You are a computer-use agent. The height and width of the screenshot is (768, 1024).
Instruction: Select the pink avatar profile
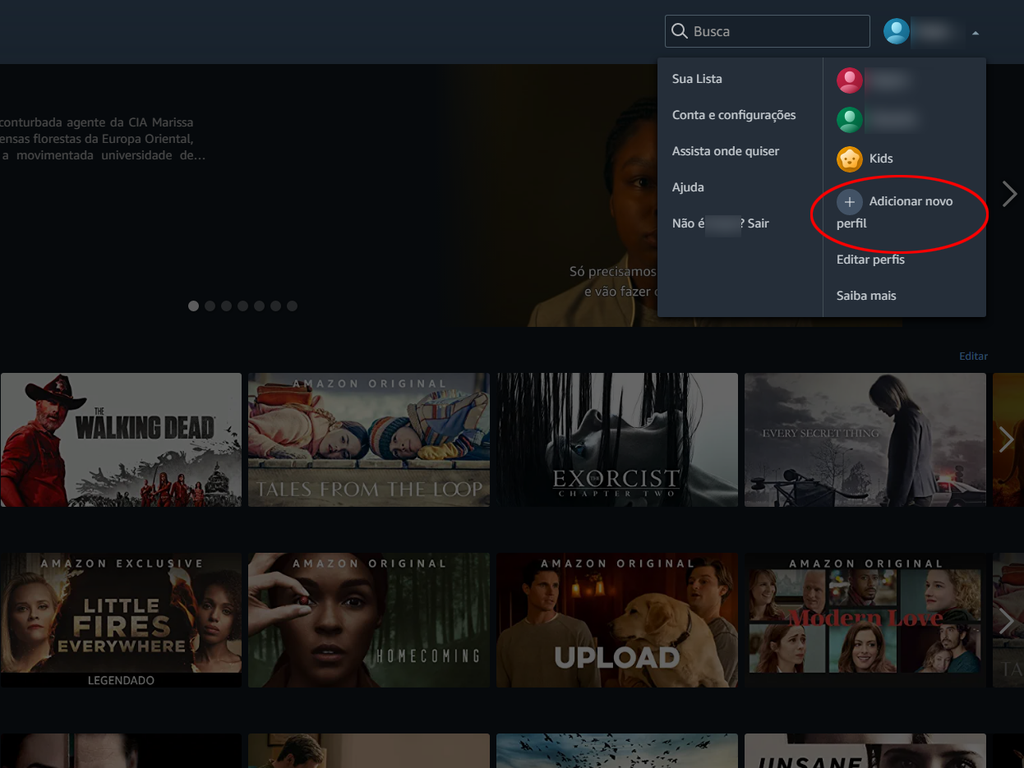[x=850, y=80]
